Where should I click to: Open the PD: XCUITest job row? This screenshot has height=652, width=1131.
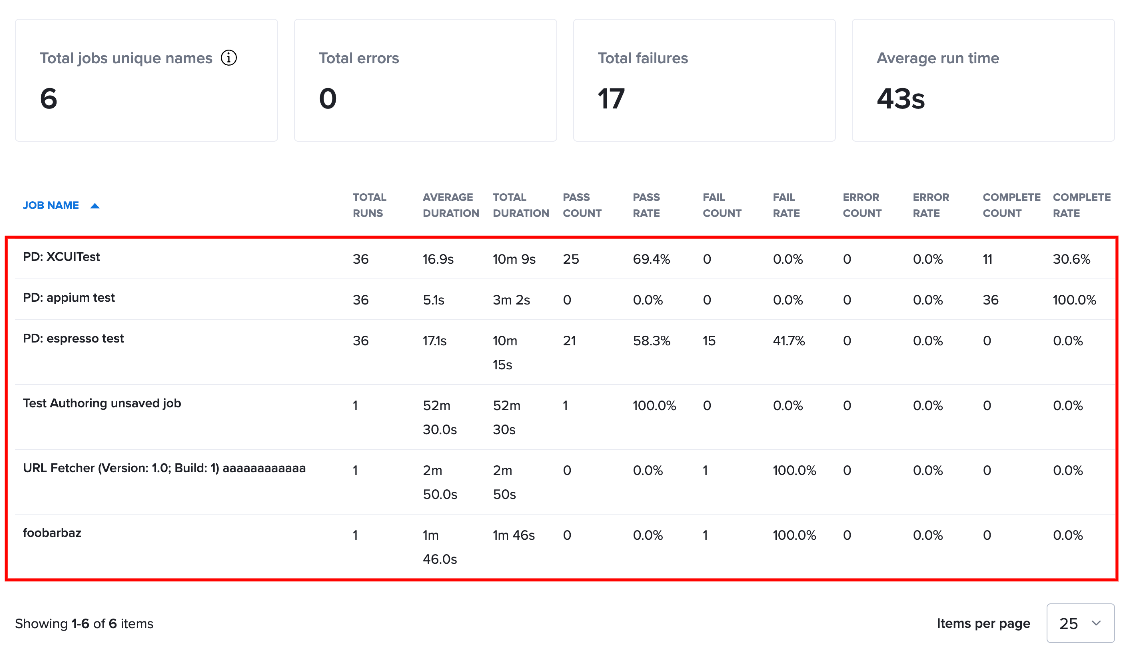click(561, 258)
